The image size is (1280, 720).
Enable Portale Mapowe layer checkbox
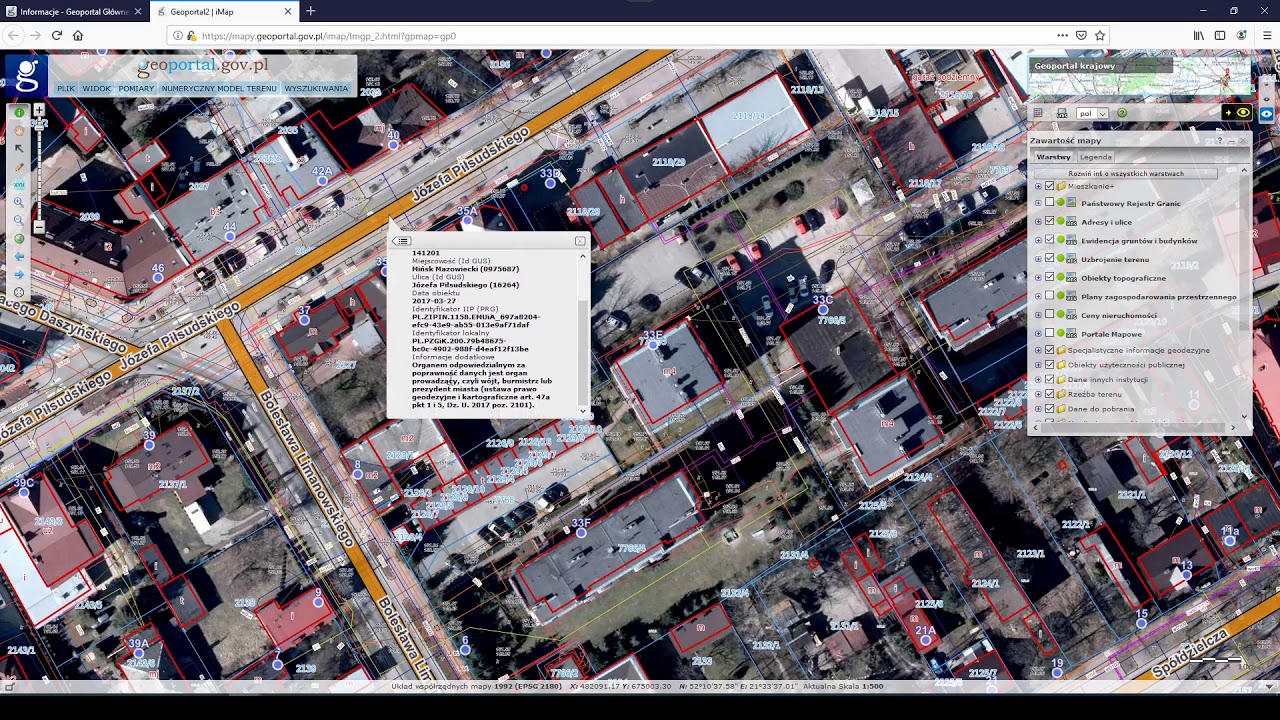(1049, 334)
